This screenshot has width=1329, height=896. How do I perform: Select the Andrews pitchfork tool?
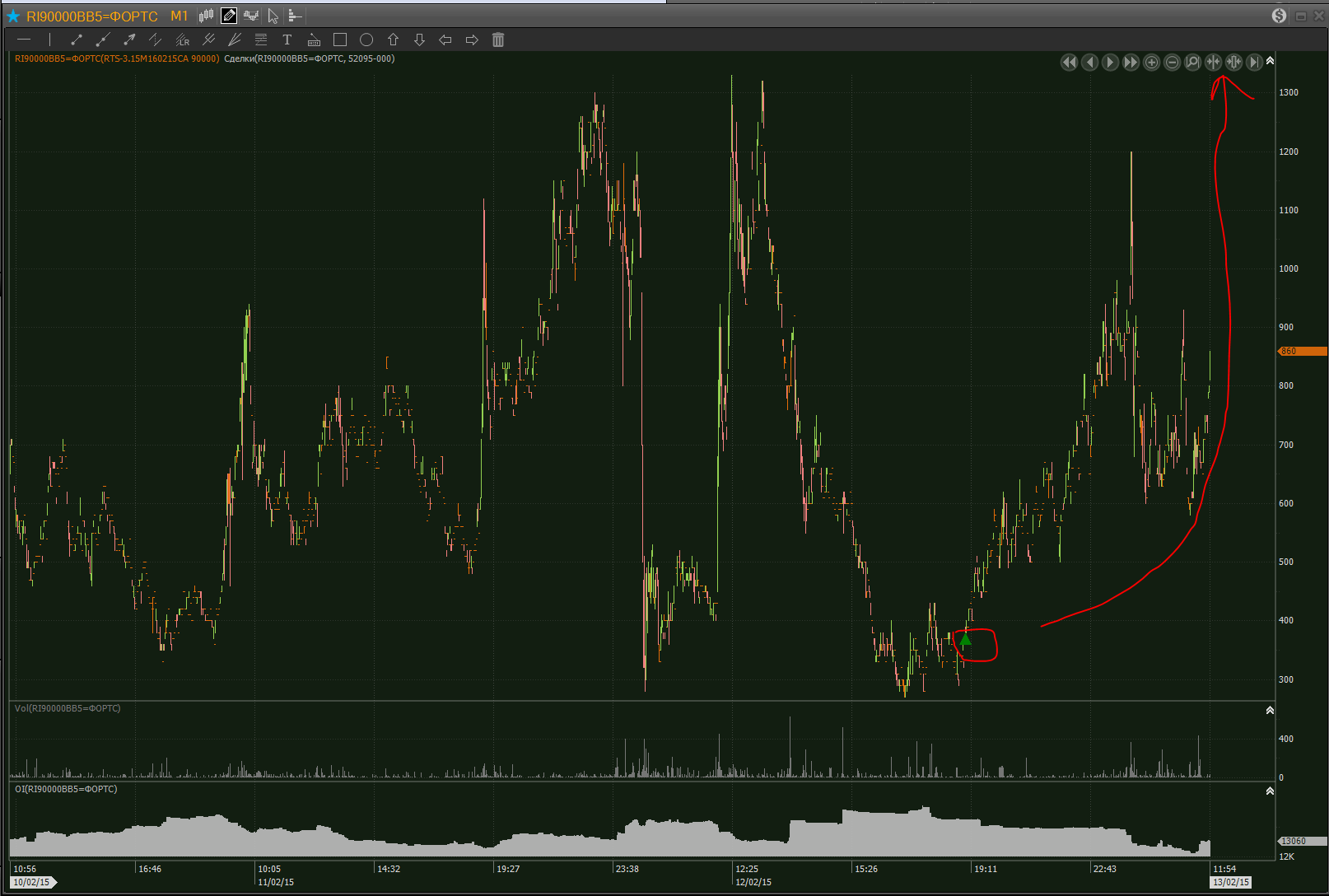pyautogui.click(x=208, y=40)
